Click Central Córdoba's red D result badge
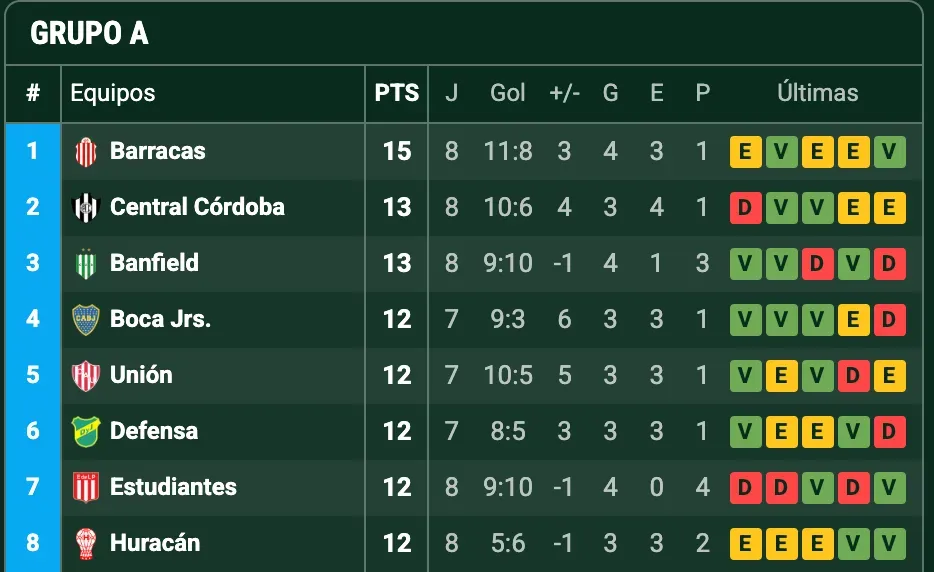Image resolution: width=934 pixels, height=572 pixels. click(x=746, y=208)
